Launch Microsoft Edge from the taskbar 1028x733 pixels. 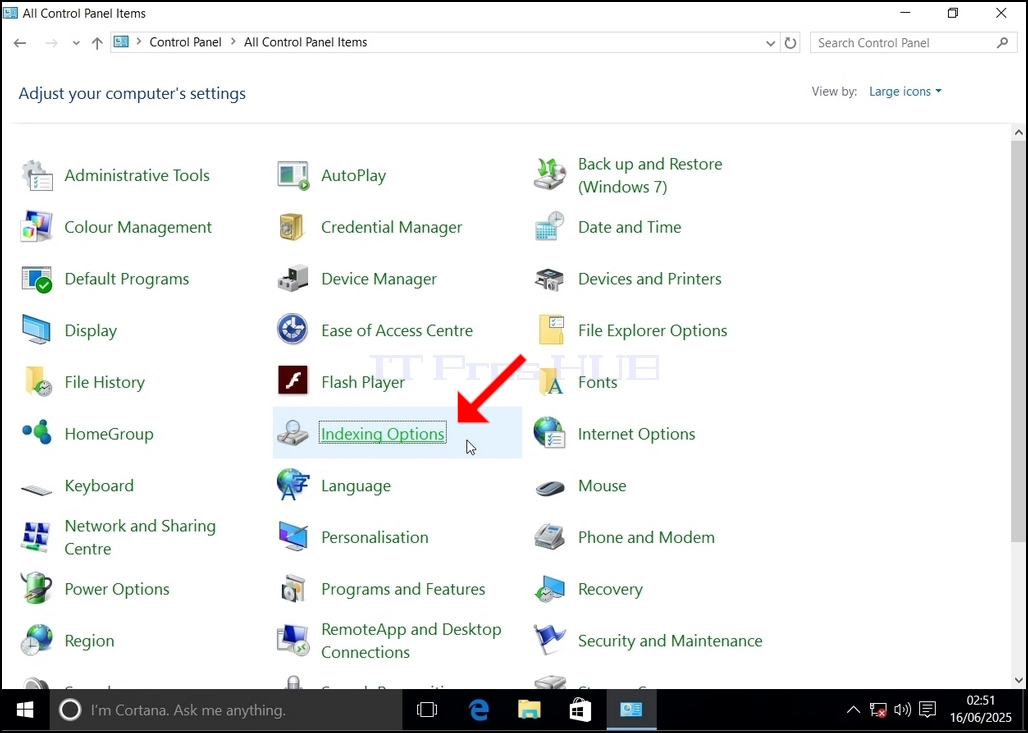479,710
